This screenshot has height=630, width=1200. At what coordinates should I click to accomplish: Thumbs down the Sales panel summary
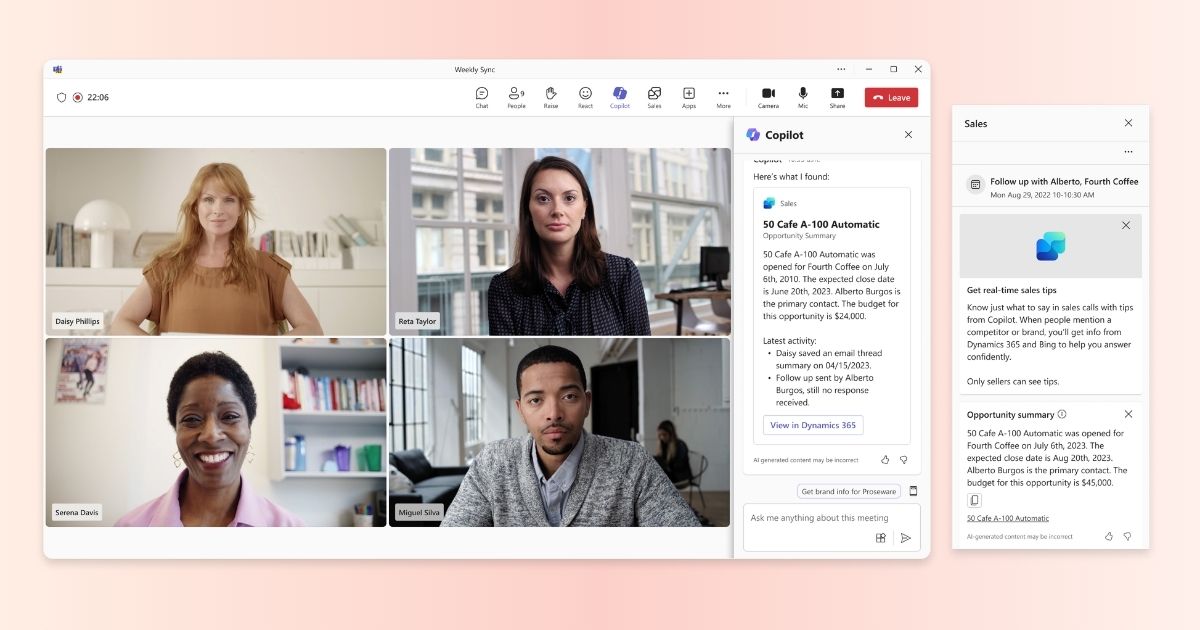tap(1127, 536)
